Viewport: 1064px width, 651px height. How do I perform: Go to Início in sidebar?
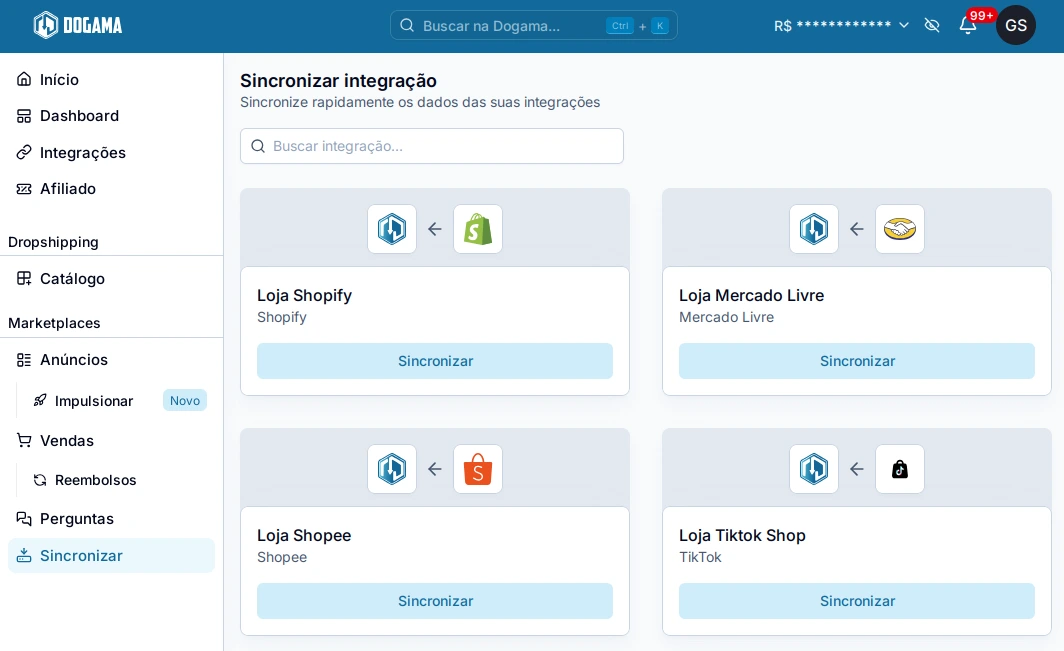tap(111, 79)
